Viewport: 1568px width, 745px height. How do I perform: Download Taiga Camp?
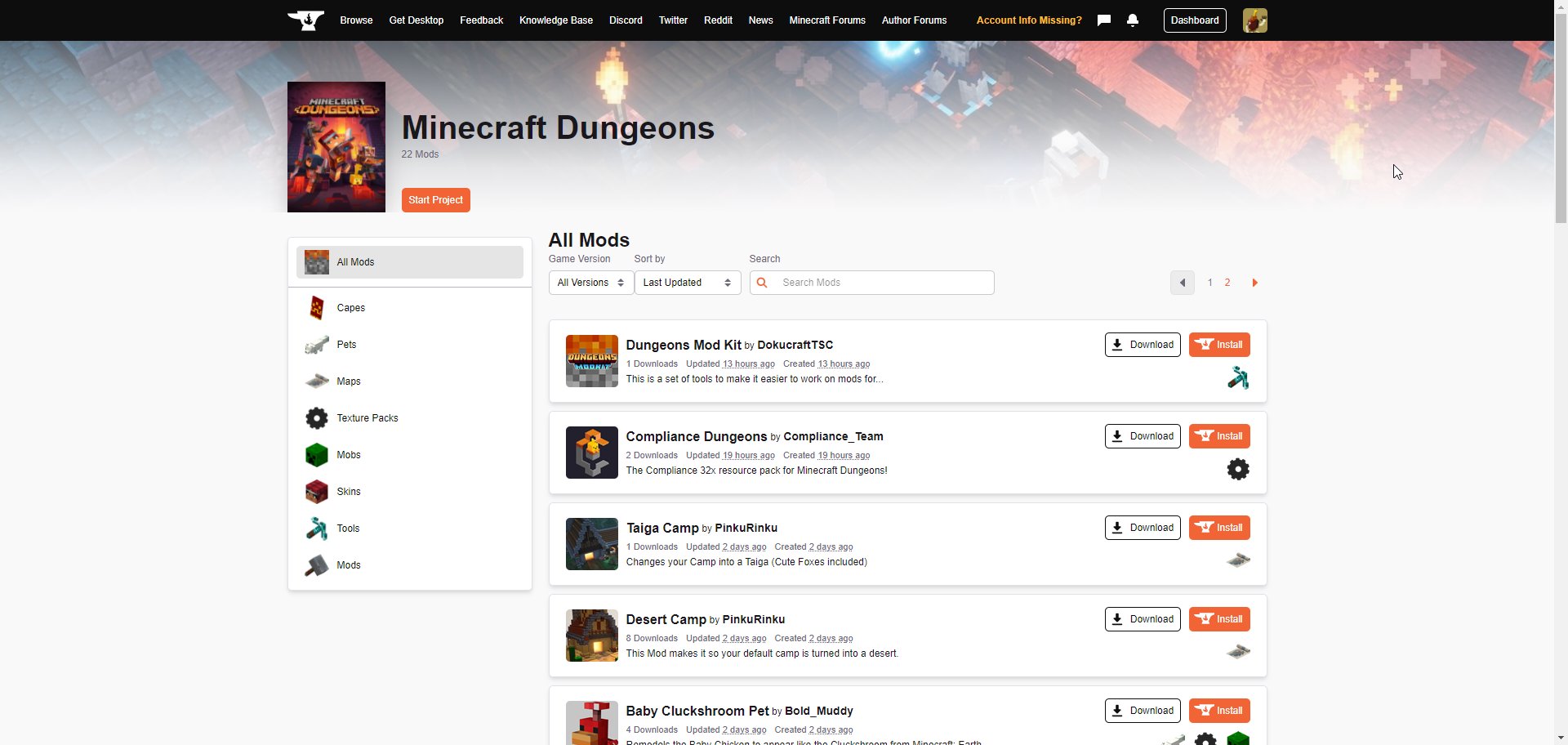point(1143,528)
